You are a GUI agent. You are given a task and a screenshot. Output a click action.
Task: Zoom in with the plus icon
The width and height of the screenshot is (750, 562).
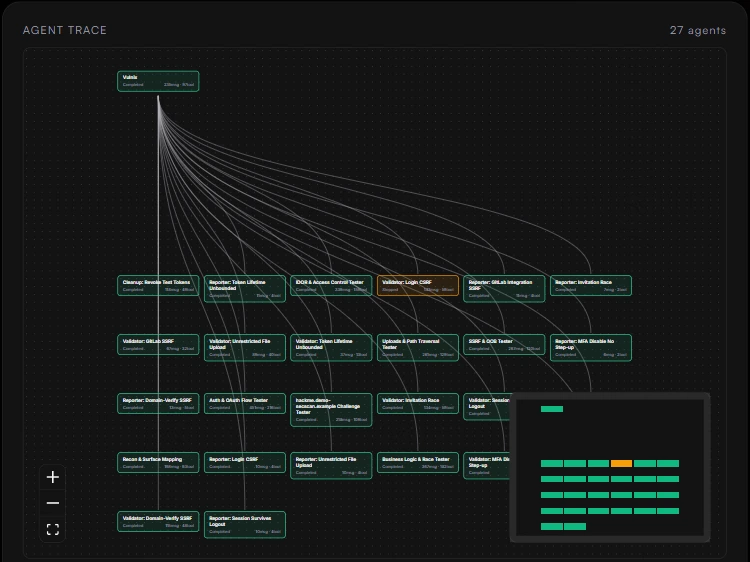[x=53, y=477]
